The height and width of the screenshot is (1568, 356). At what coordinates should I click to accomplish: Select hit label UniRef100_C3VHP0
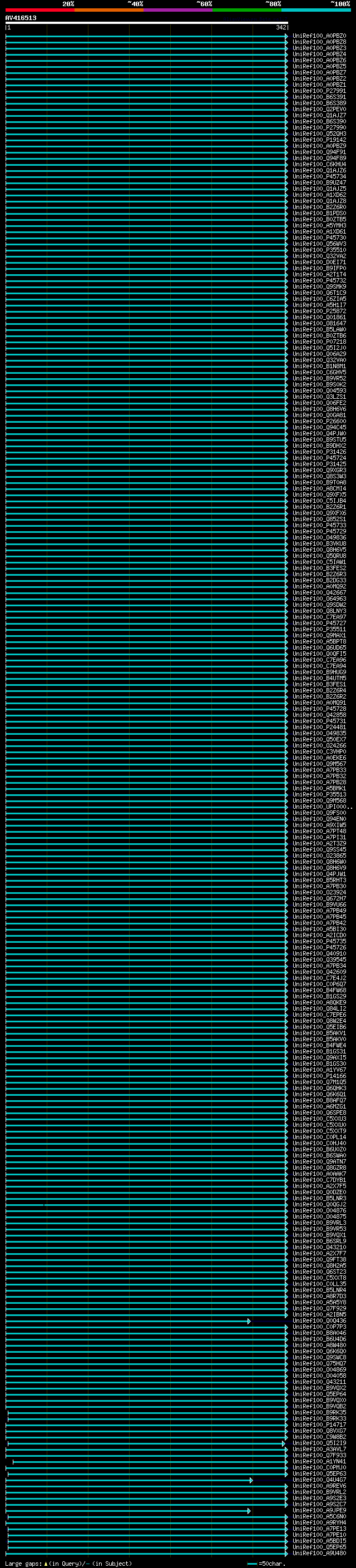[319, 752]
